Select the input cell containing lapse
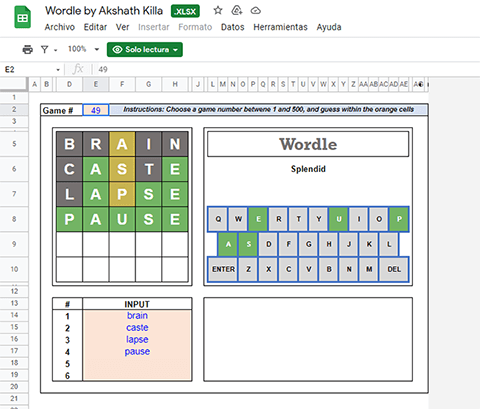480x409 pixels. [137, 339]
